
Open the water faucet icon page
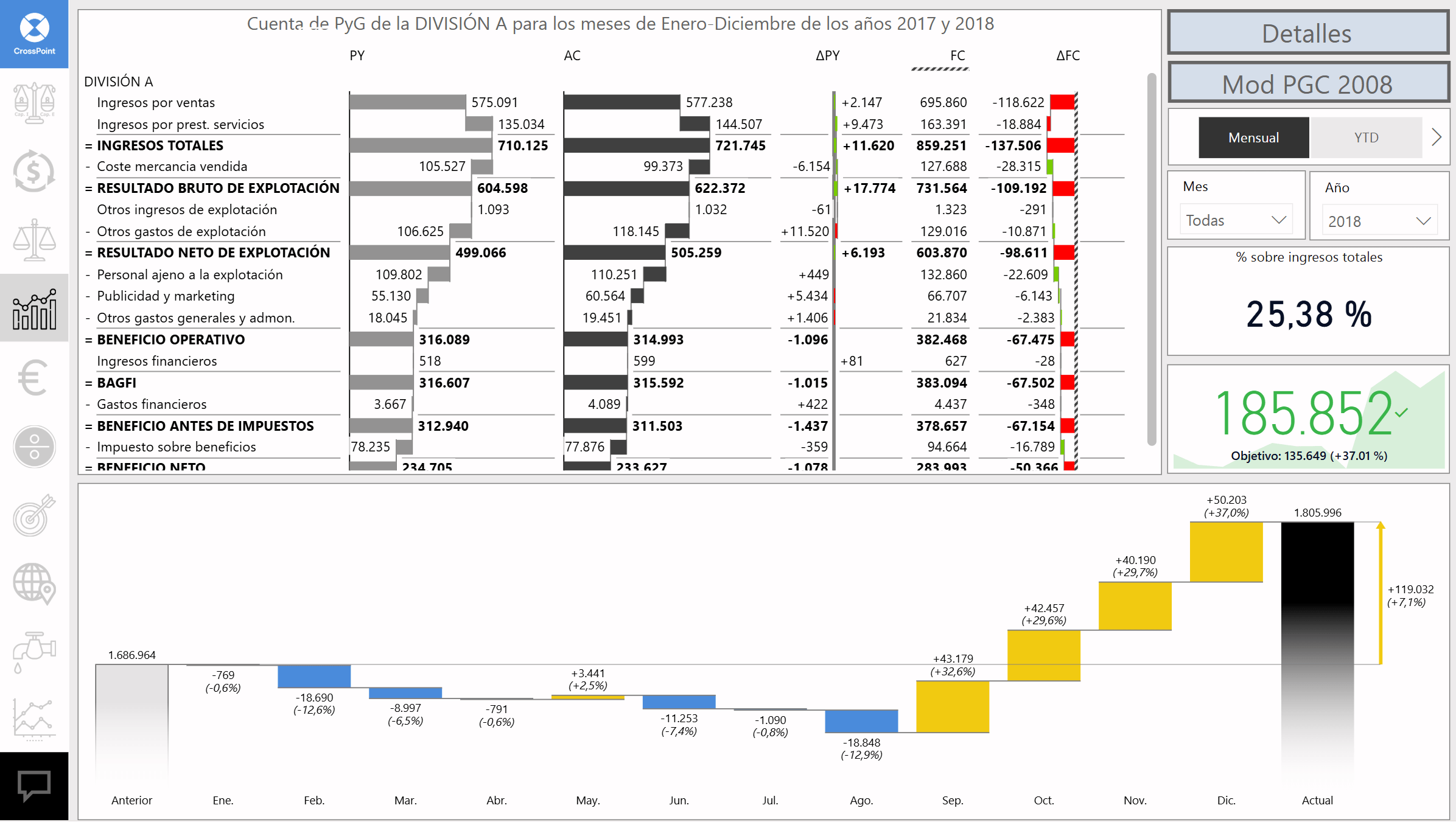tap(34, 652)
